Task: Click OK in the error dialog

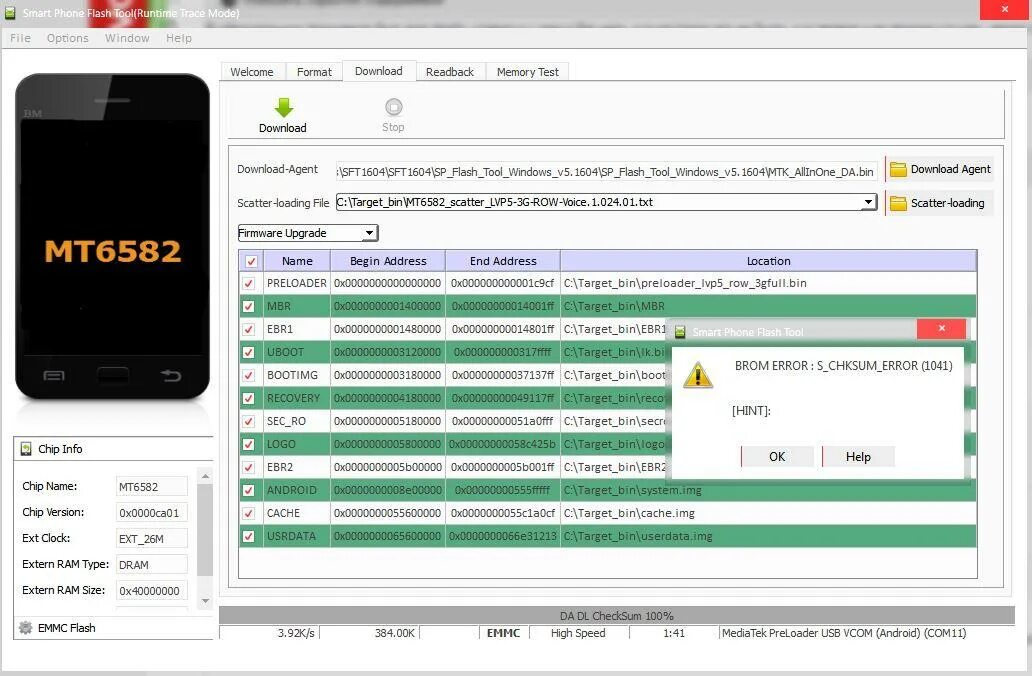Action: click(x=777, y=457)
